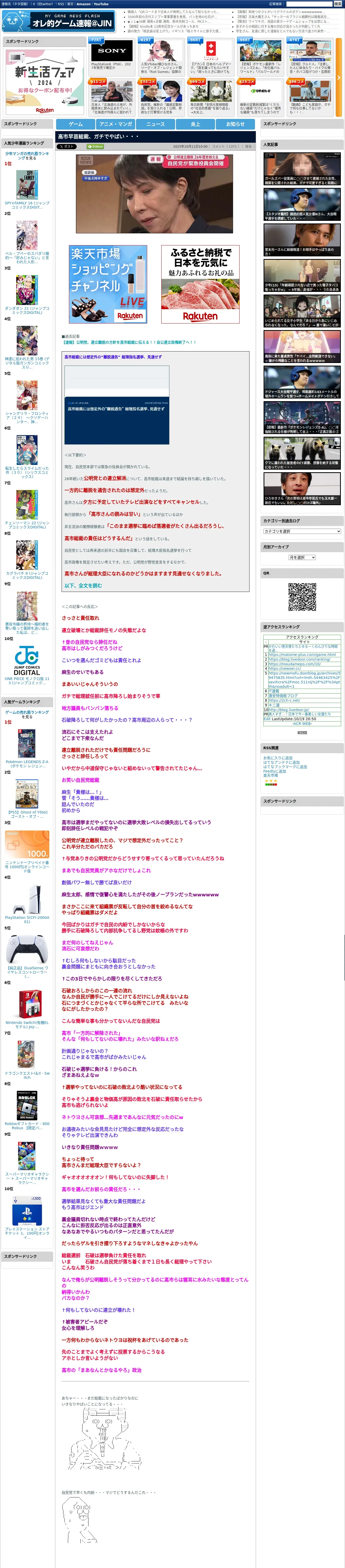The image size is (345, 1568).
Task: Click the コメント（1371）comment count link
Action: click(225, 147)
